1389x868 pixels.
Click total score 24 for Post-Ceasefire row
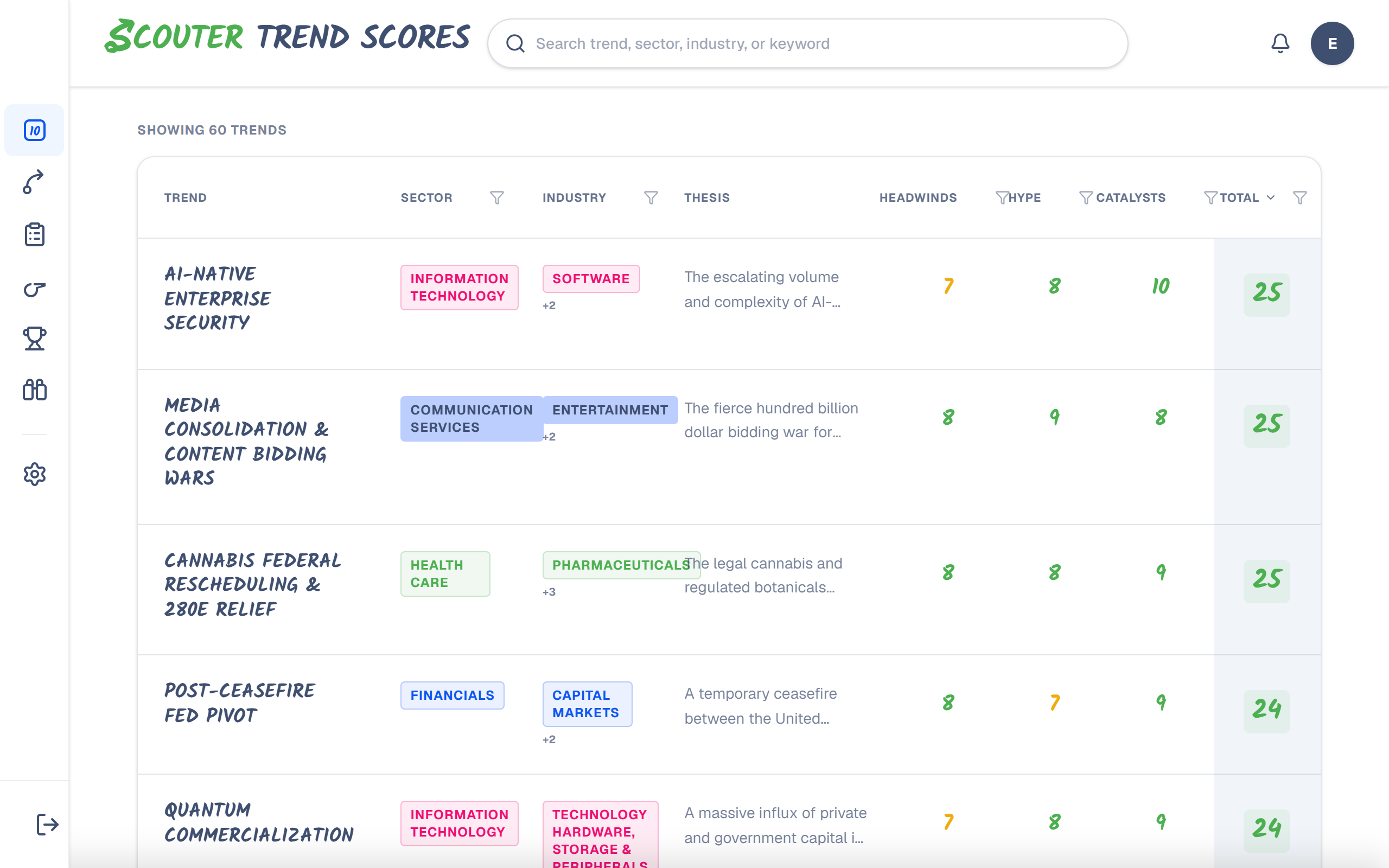click(1267, 711)
